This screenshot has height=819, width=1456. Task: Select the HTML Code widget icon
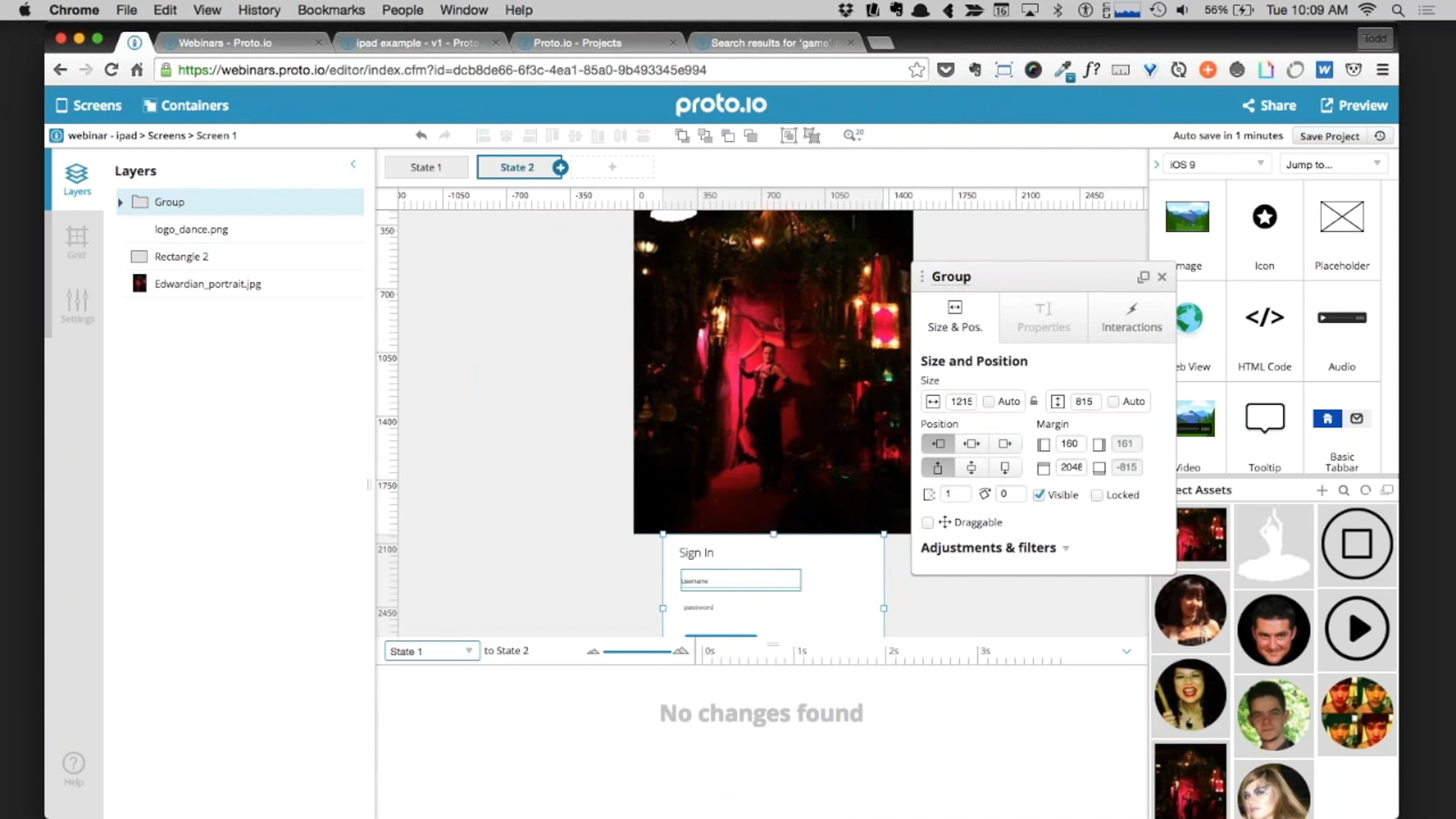pyautogui.click(x=1264, y=318)
